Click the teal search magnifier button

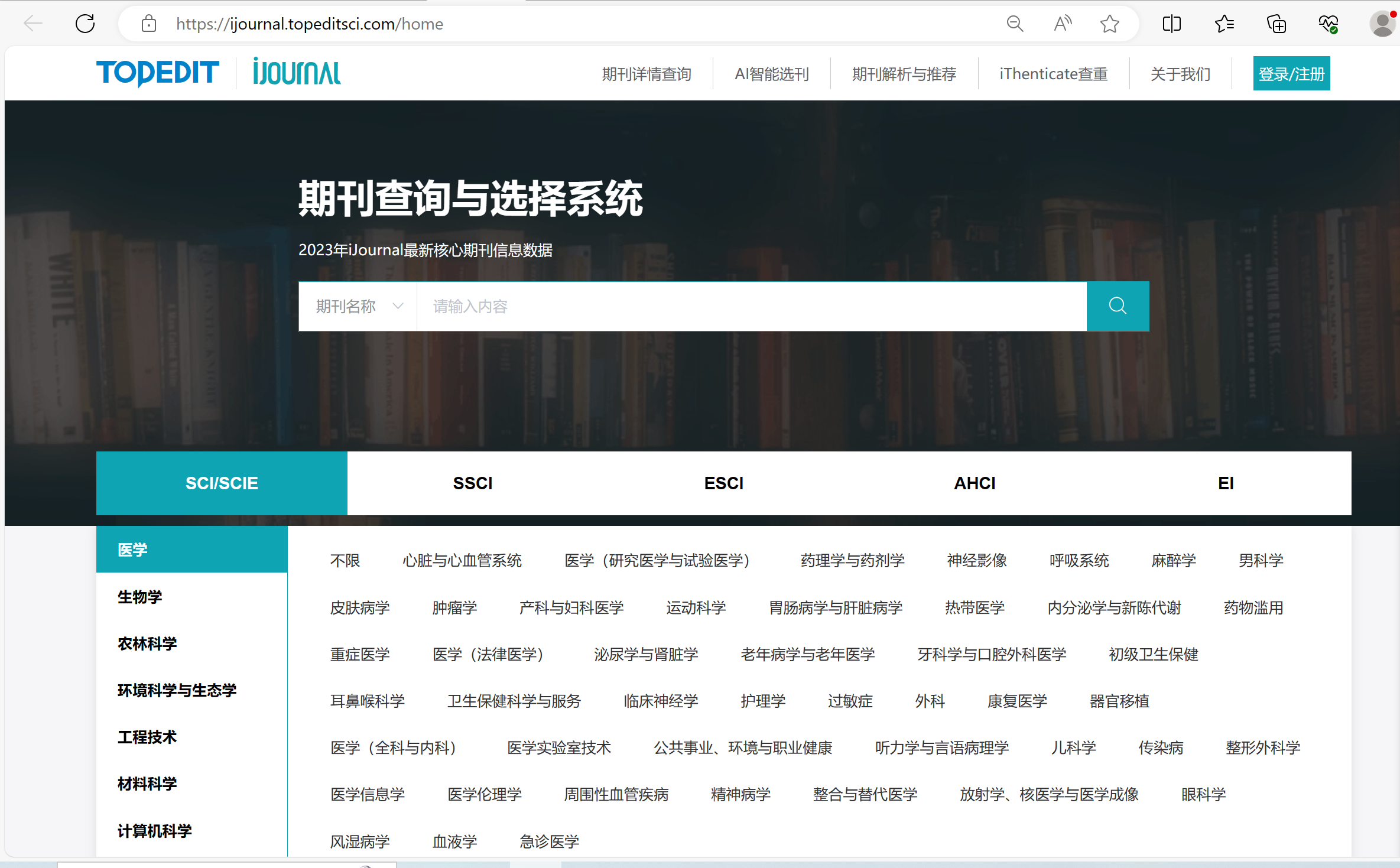(x=1117, y=306)
